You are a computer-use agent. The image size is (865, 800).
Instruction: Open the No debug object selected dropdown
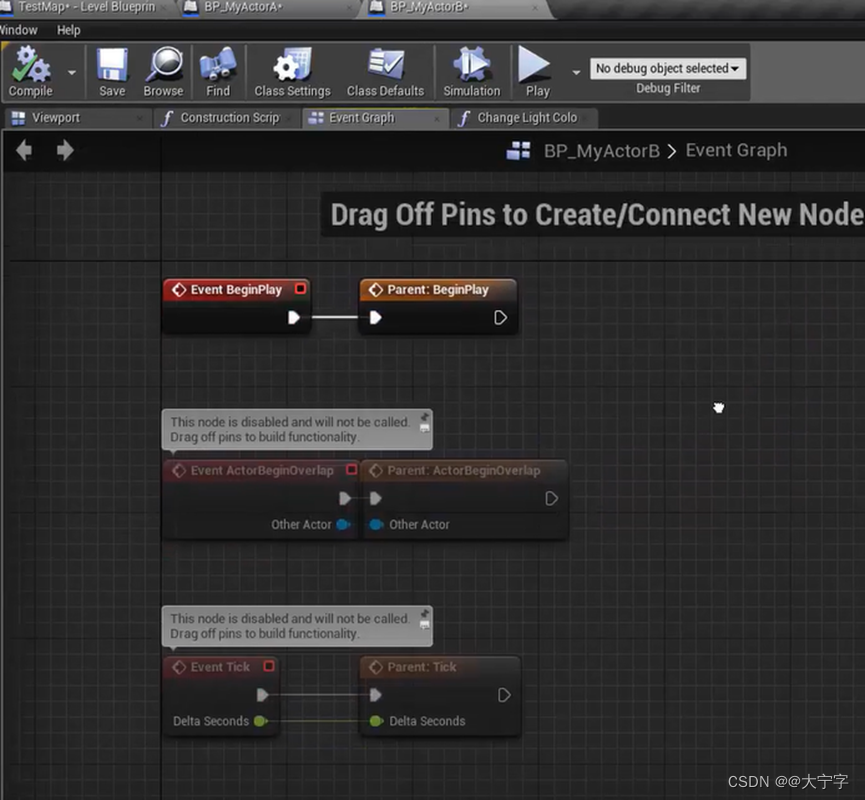coord(667,67)
